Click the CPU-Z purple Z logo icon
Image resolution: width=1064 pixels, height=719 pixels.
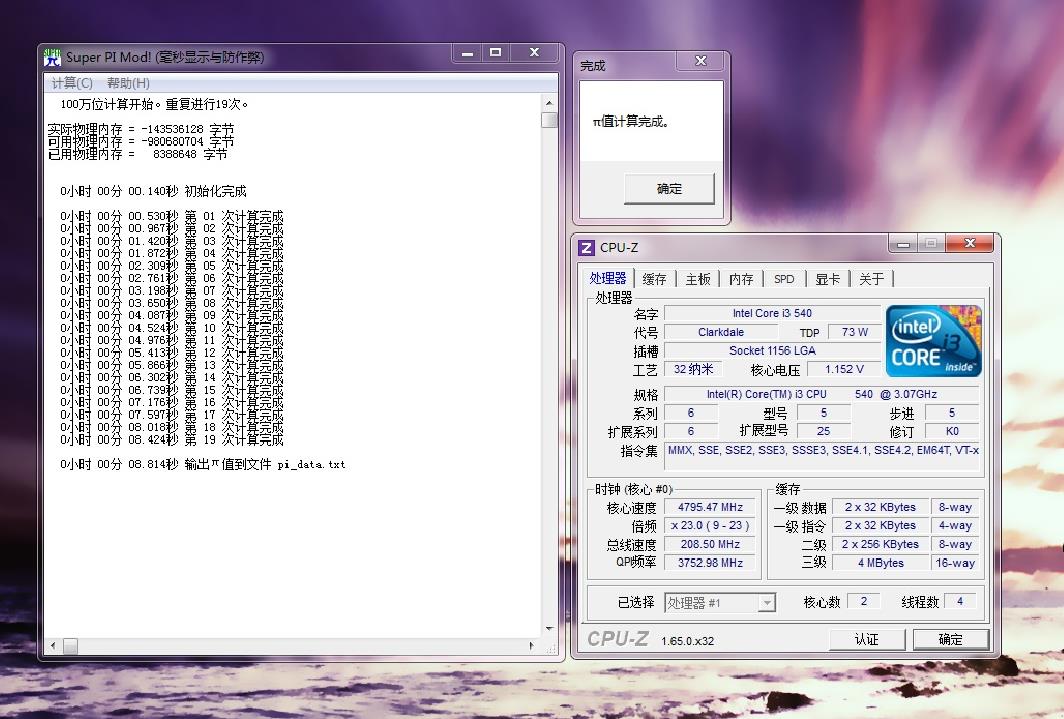tap(586, 248)
